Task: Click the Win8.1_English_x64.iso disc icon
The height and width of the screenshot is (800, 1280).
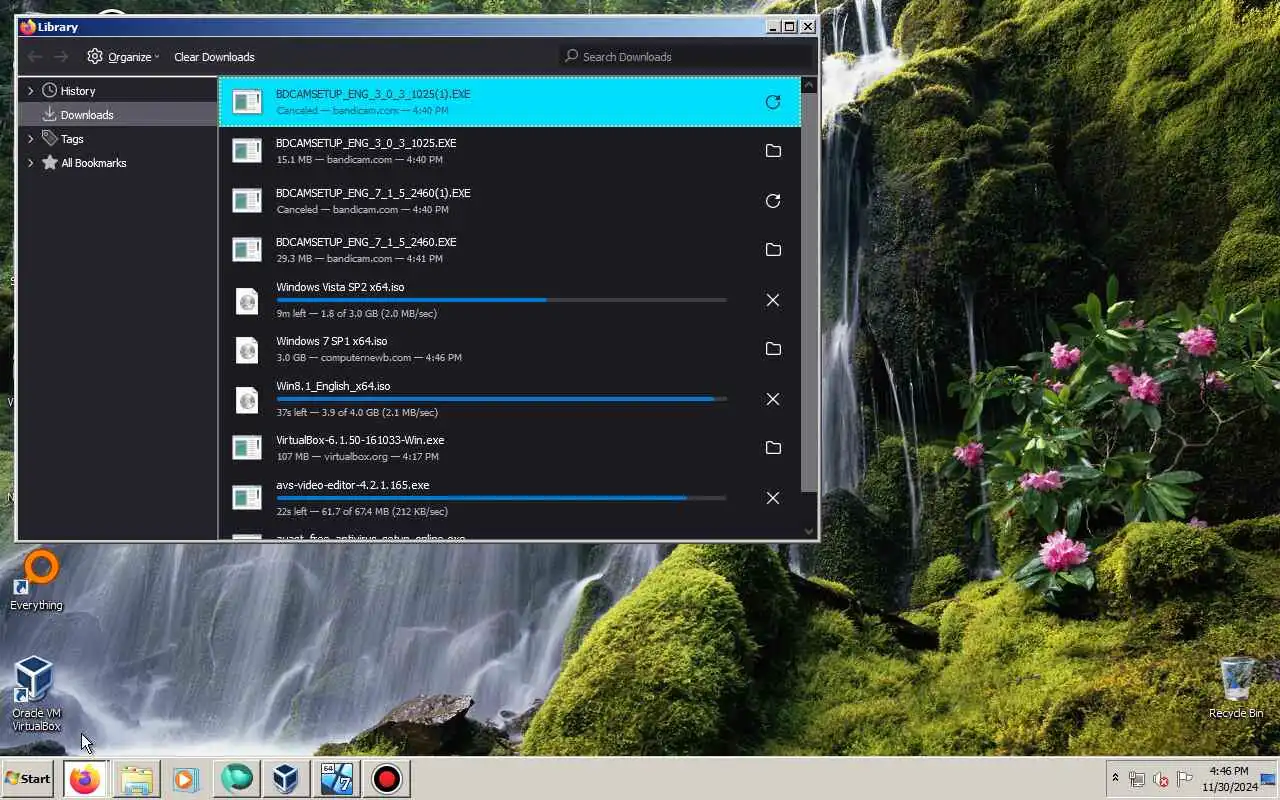Action: [x=247, y=399]
